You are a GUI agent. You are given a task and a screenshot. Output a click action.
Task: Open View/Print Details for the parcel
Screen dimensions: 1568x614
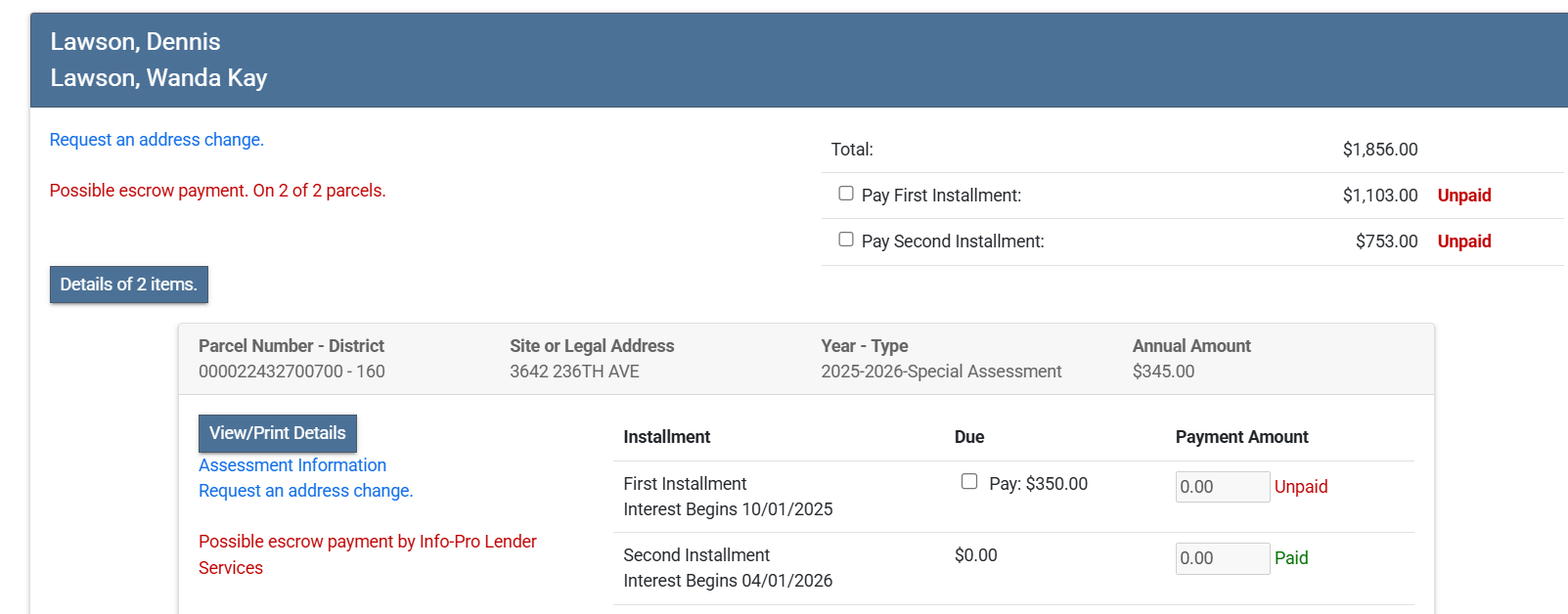[x=277, y=433]
